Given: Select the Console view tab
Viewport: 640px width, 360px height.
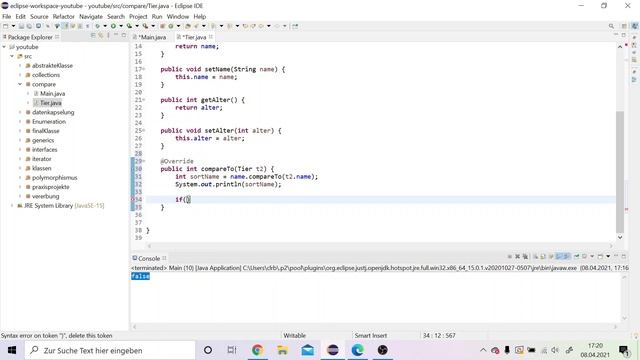Looking at the screenshot, I should (x=149, y=258).
